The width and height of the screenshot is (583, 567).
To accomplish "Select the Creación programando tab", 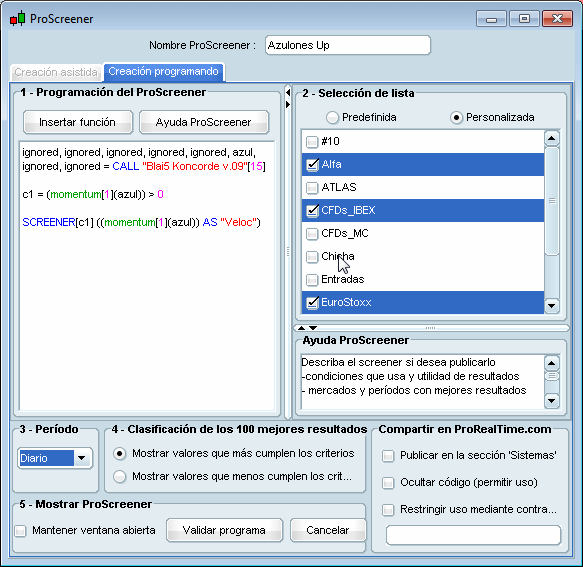I will pyautogui.click(x=164, y=71).
